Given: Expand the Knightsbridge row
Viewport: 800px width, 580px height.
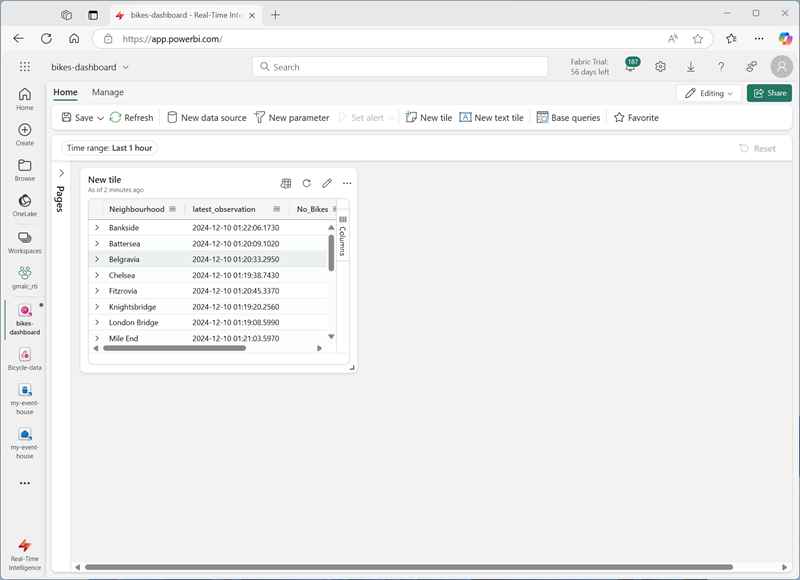Looking at the screenshot, I should pos(97,307).
